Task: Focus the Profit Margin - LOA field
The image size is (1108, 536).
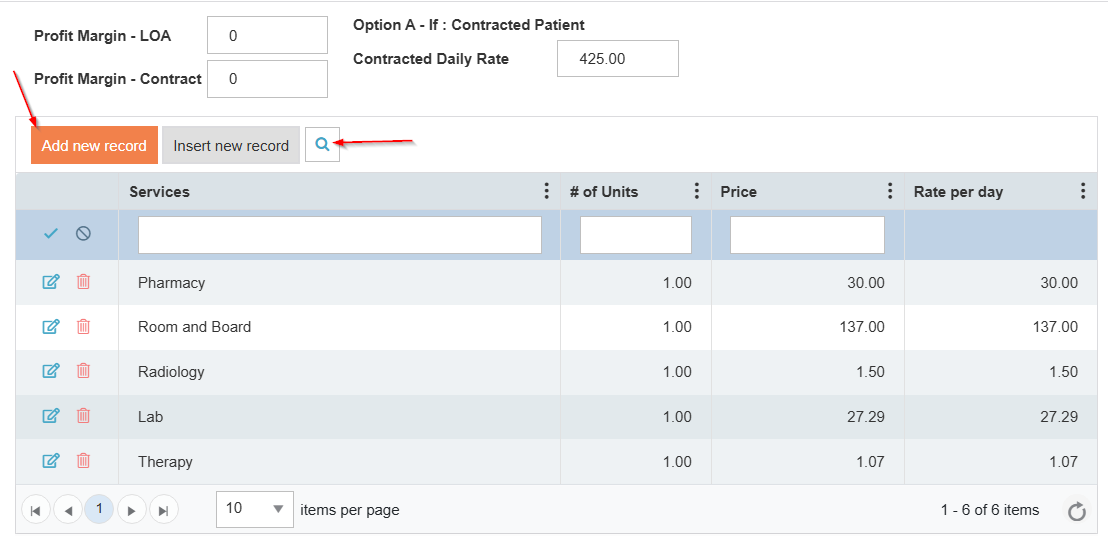Action: tap(267, 35)
